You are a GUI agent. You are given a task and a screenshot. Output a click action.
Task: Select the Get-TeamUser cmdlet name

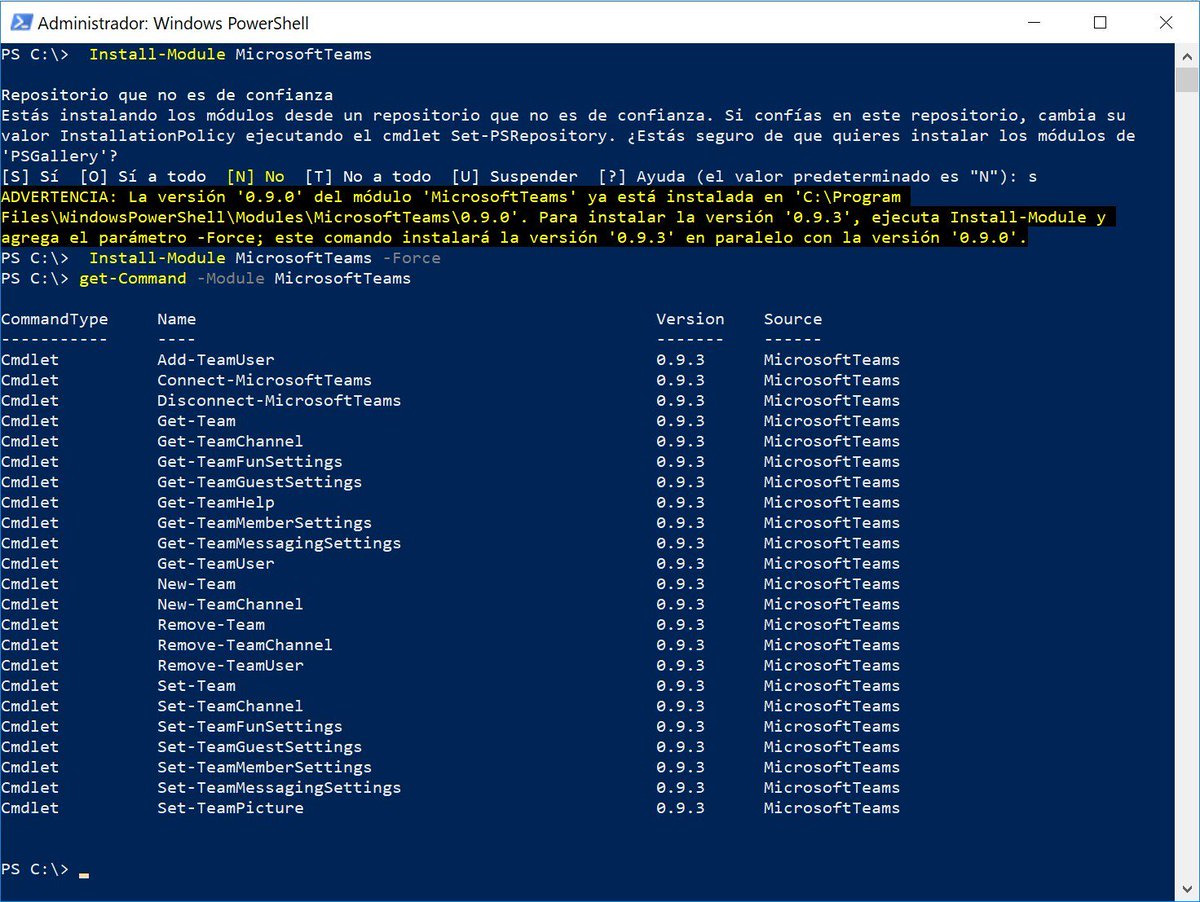tap(215, 563)
